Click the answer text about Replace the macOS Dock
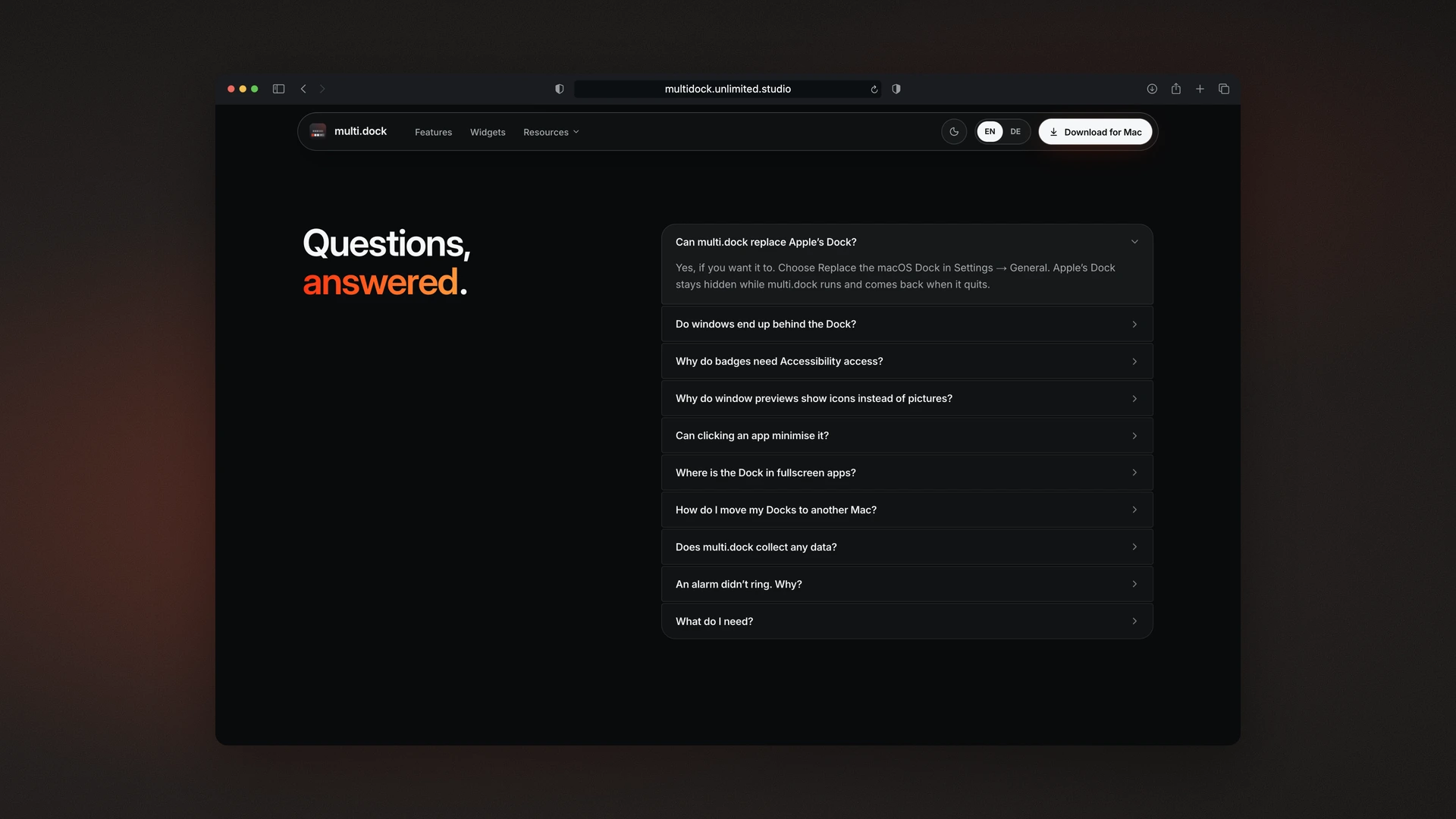This screenshot has height=819, width=1456. click(896, 276)
